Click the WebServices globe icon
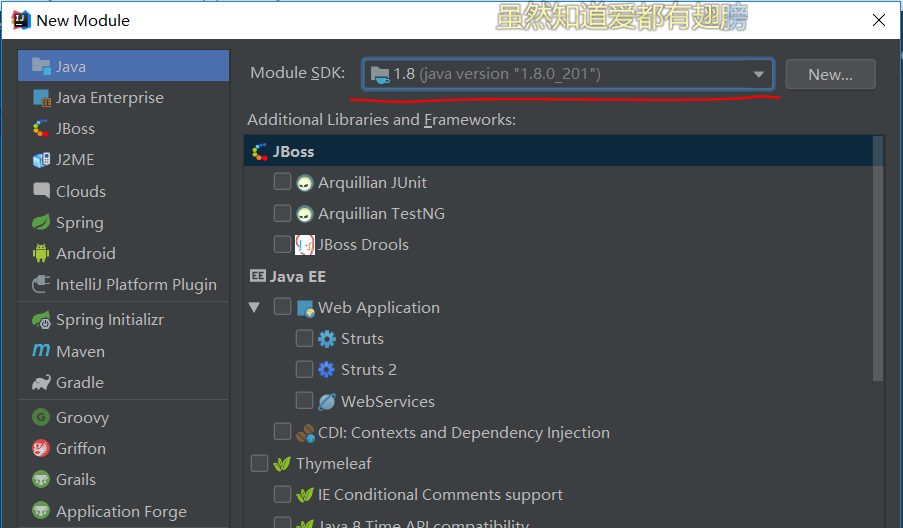 [327, 401]
